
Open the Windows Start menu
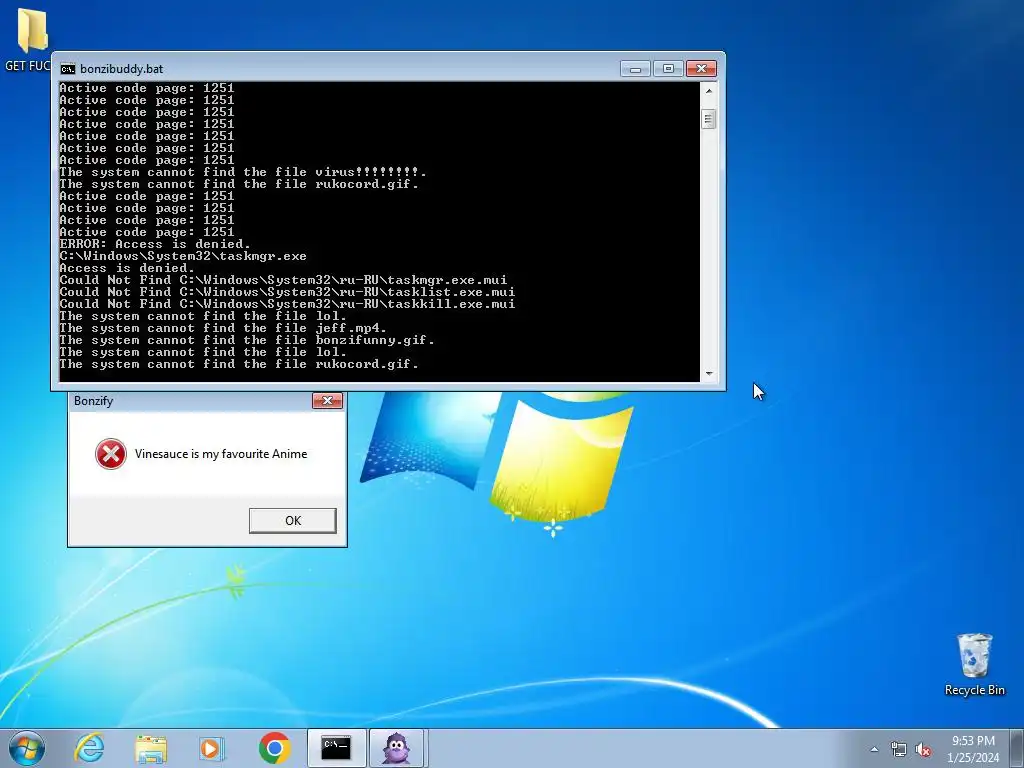(x=27, y=748)
